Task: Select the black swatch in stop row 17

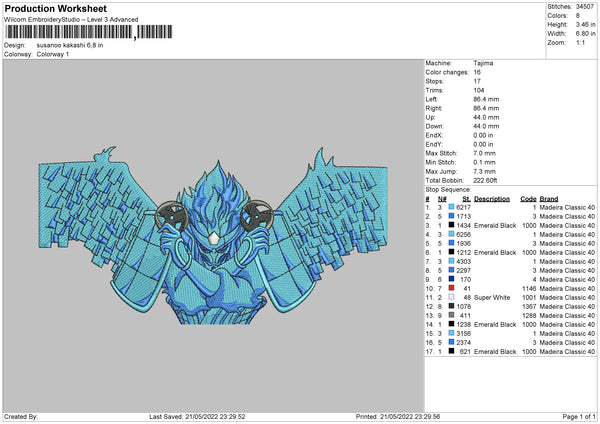Action: 452,351
